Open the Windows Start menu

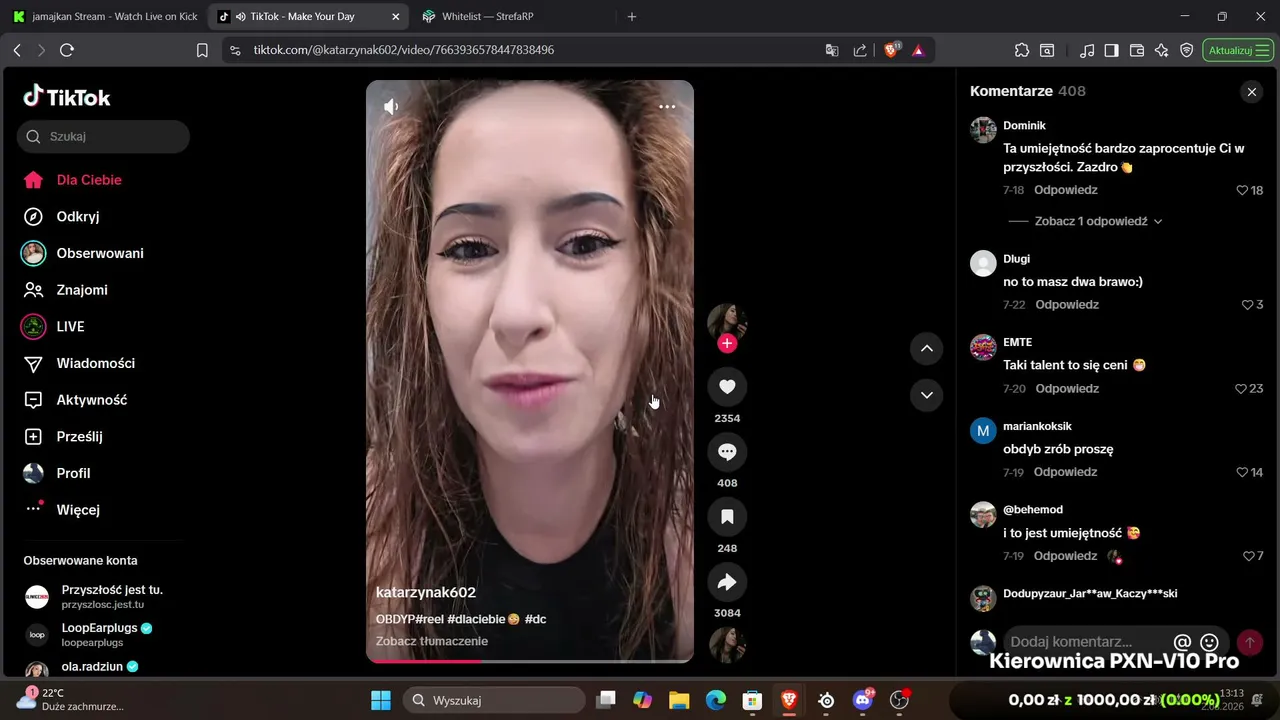[x=381, y=700]
